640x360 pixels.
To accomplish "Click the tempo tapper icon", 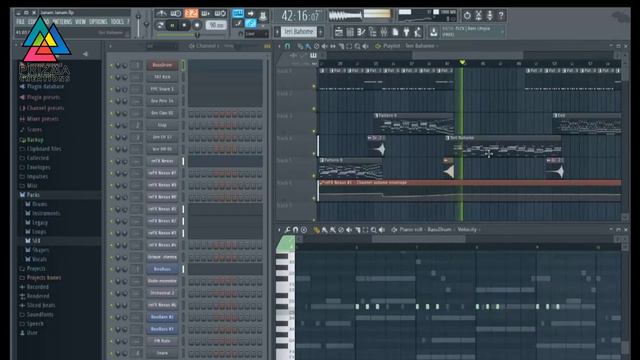I will tap(418, 31).
